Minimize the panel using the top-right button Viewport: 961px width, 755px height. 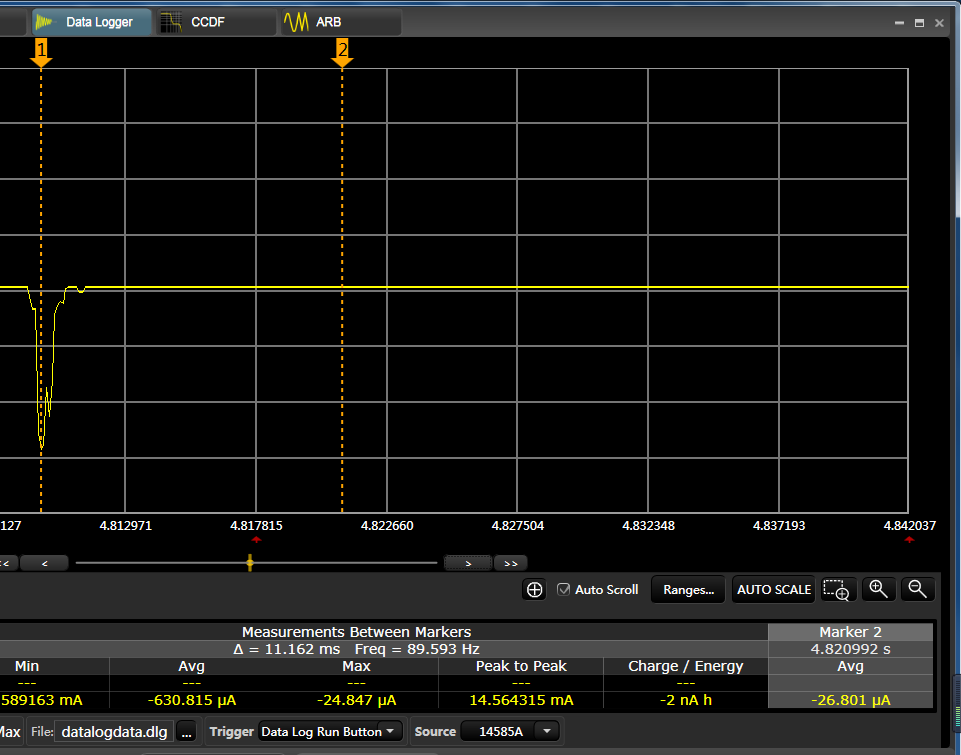click(x=899, y=23)
